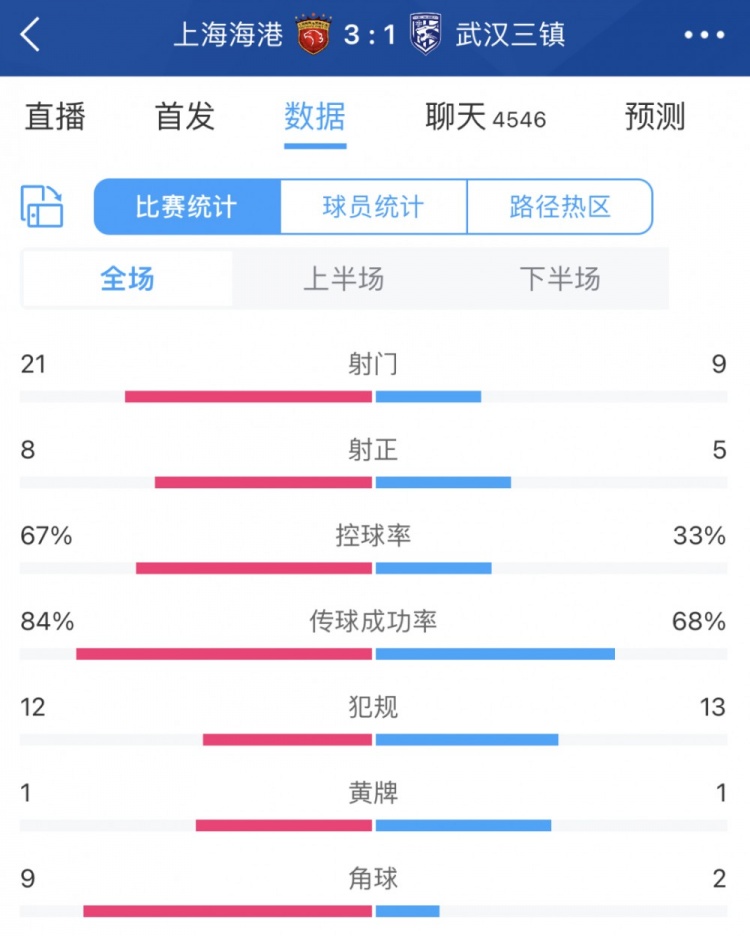
Task: Switch to 球员统计 segment
Action: click(373, 207)
